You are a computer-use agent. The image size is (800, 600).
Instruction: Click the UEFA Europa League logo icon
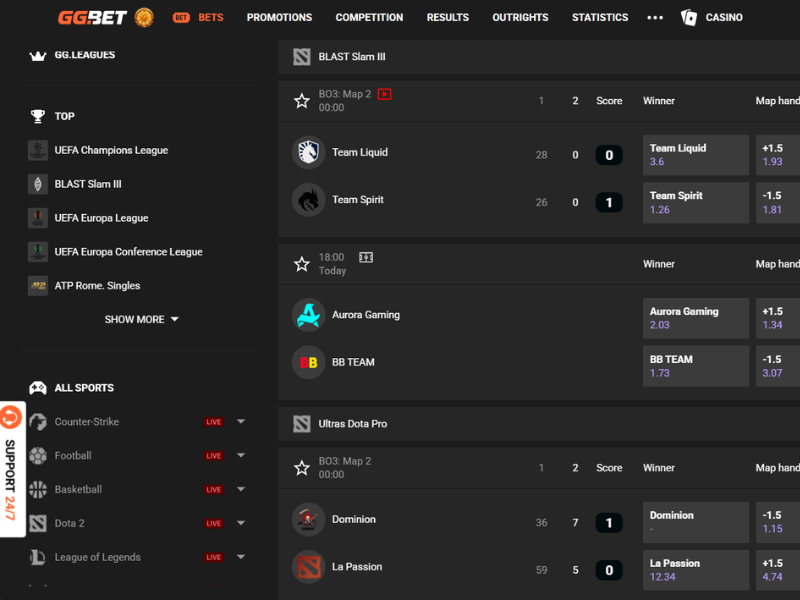[x=38, y=218]
